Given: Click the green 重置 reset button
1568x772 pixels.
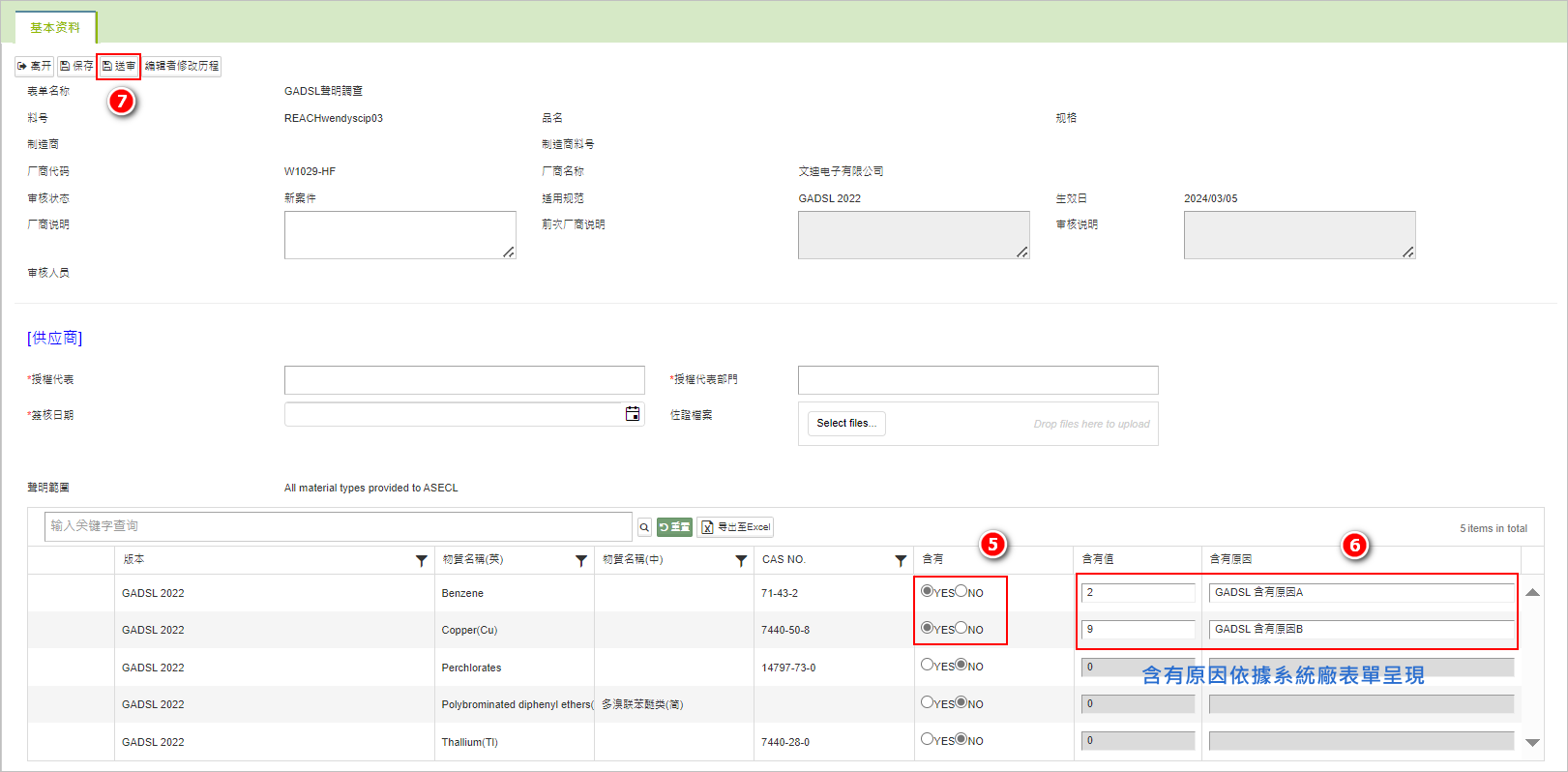Looking at the screenshot, I should (674, 527).
